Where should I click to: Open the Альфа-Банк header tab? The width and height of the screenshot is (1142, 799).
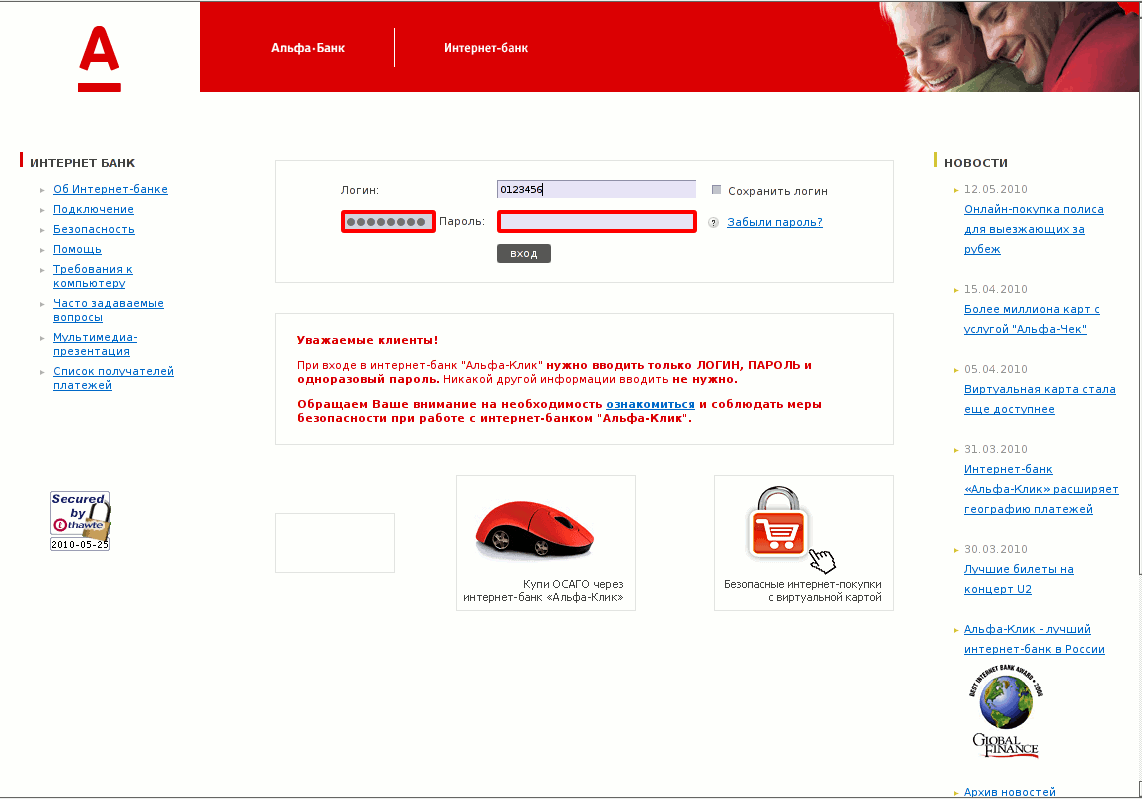307,48
